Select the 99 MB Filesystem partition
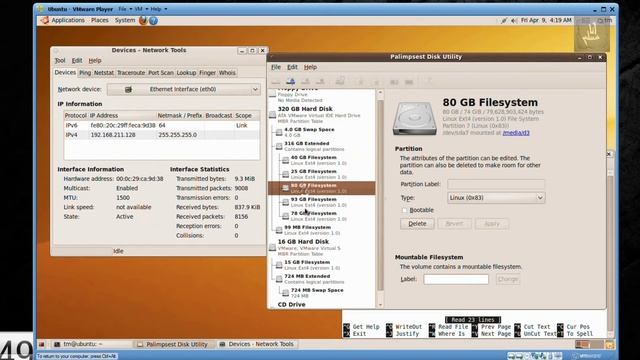The image size is (640, 360). (312, 230)
